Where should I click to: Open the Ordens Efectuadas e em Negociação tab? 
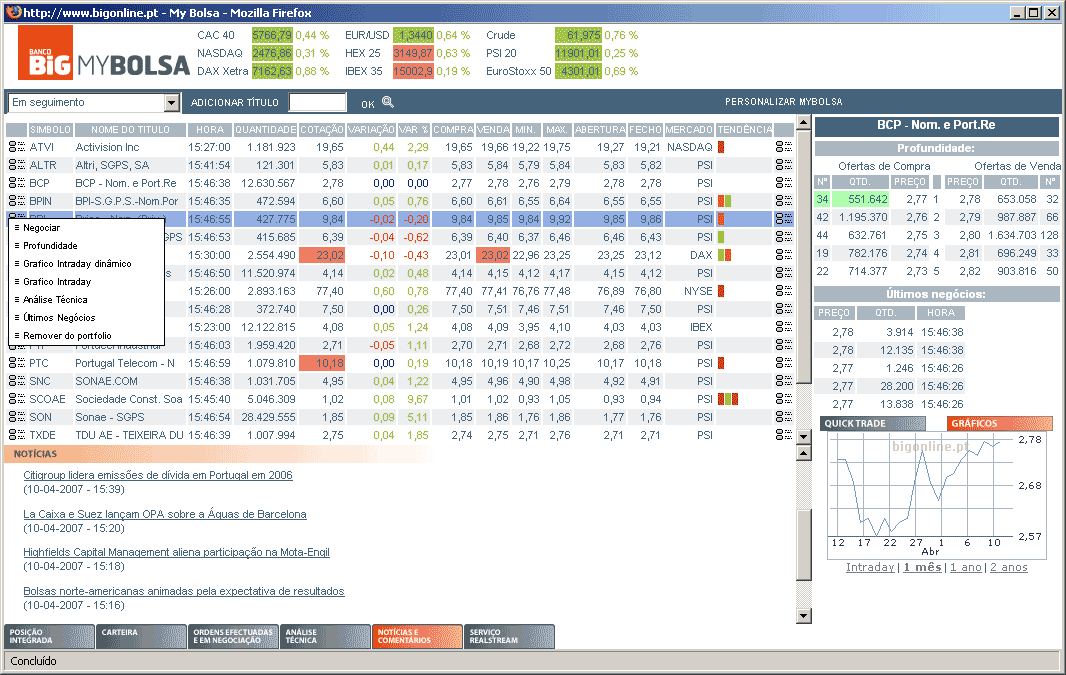pos(233,636)
